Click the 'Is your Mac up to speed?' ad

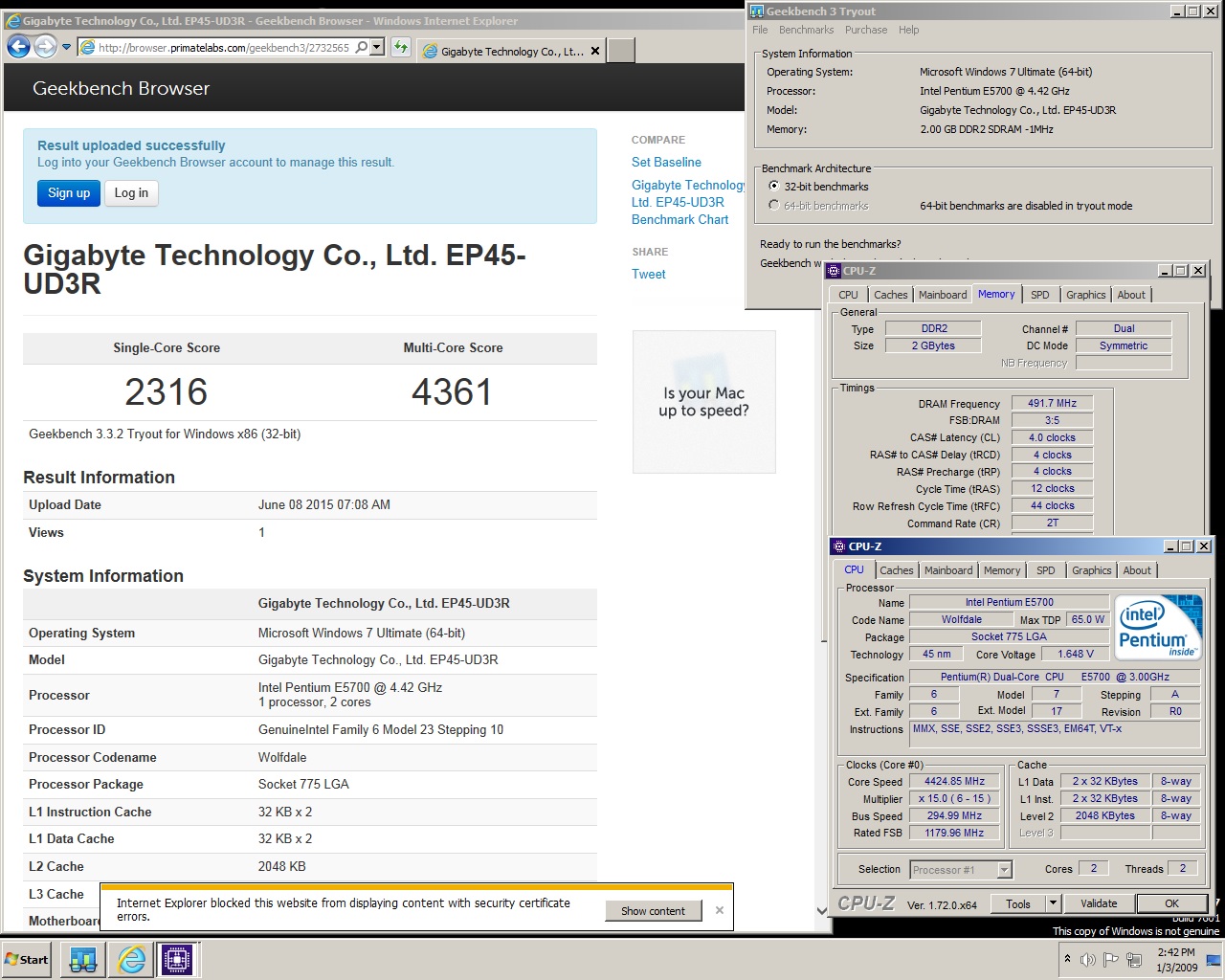click(x=703, y=402)
